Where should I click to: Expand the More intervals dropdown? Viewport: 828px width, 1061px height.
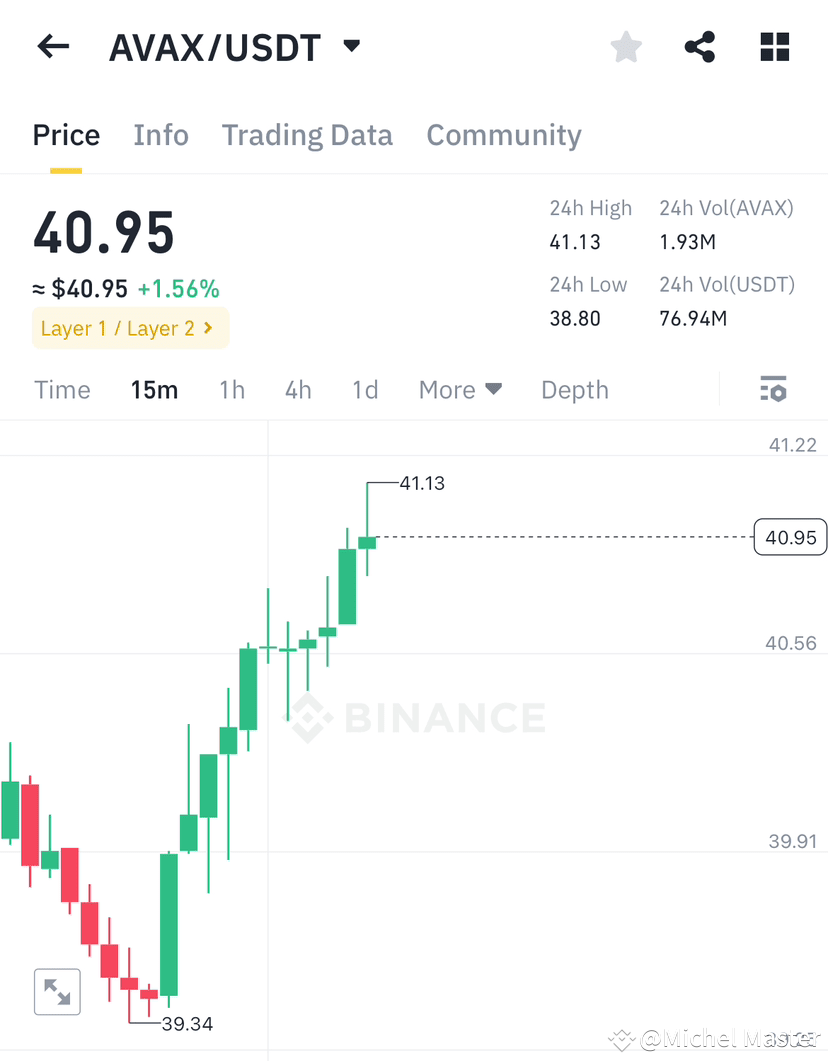460,390
